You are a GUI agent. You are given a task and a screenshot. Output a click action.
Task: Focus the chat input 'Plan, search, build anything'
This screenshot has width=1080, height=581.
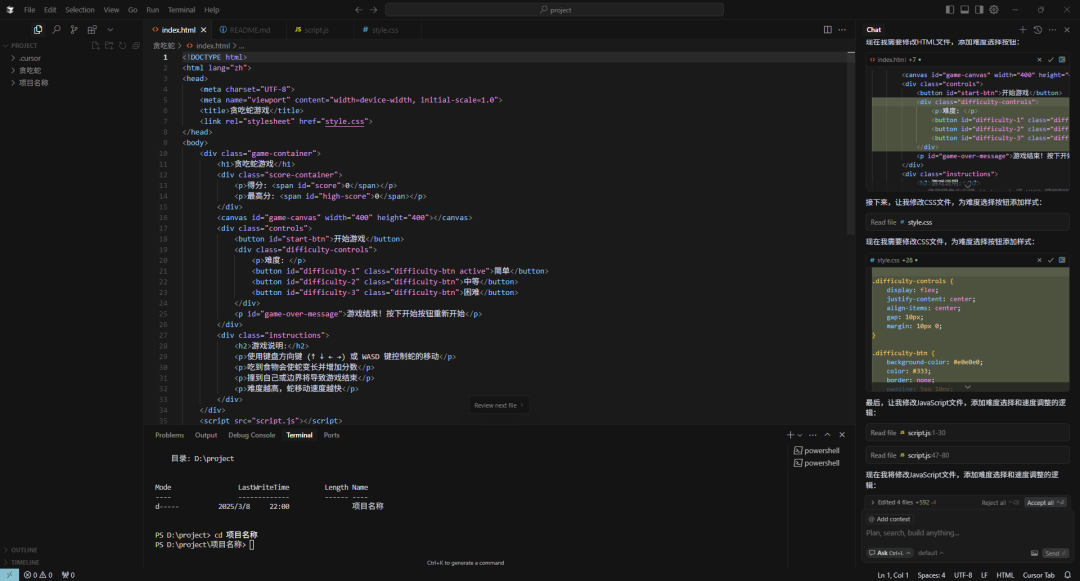pos(967,533)
